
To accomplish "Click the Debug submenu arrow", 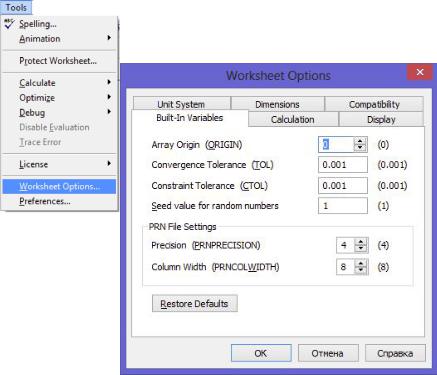I will click(109, 112).
